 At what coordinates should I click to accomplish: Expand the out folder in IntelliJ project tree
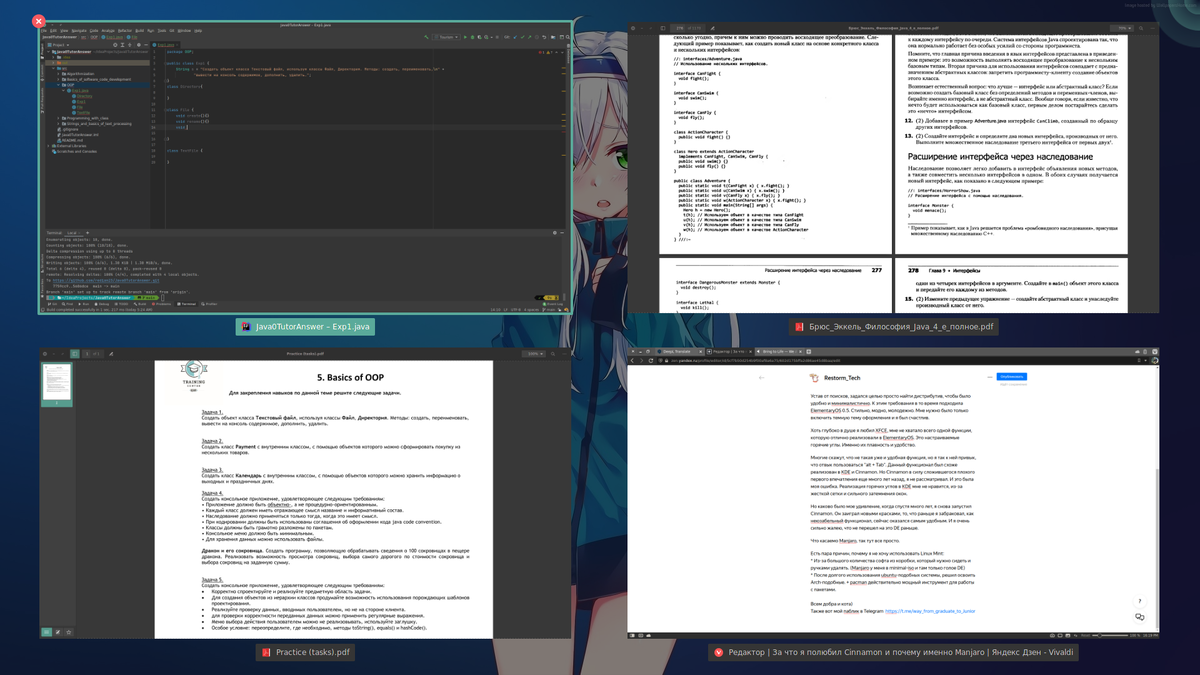53,63
